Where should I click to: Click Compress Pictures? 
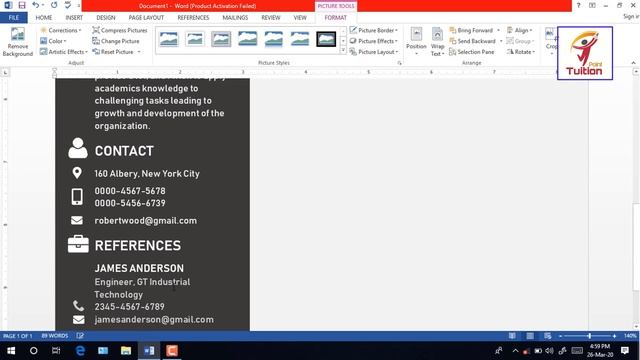[x=120, y=30]
